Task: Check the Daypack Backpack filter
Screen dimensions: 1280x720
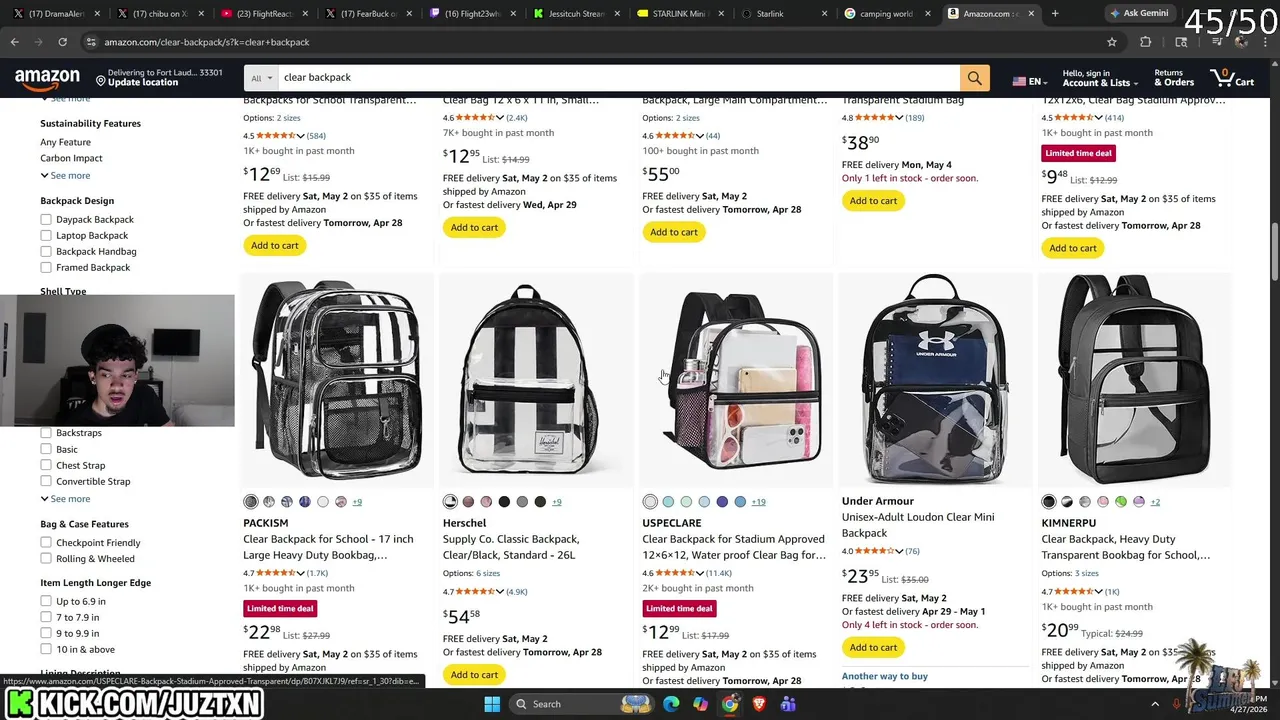Action: point(46,219)
